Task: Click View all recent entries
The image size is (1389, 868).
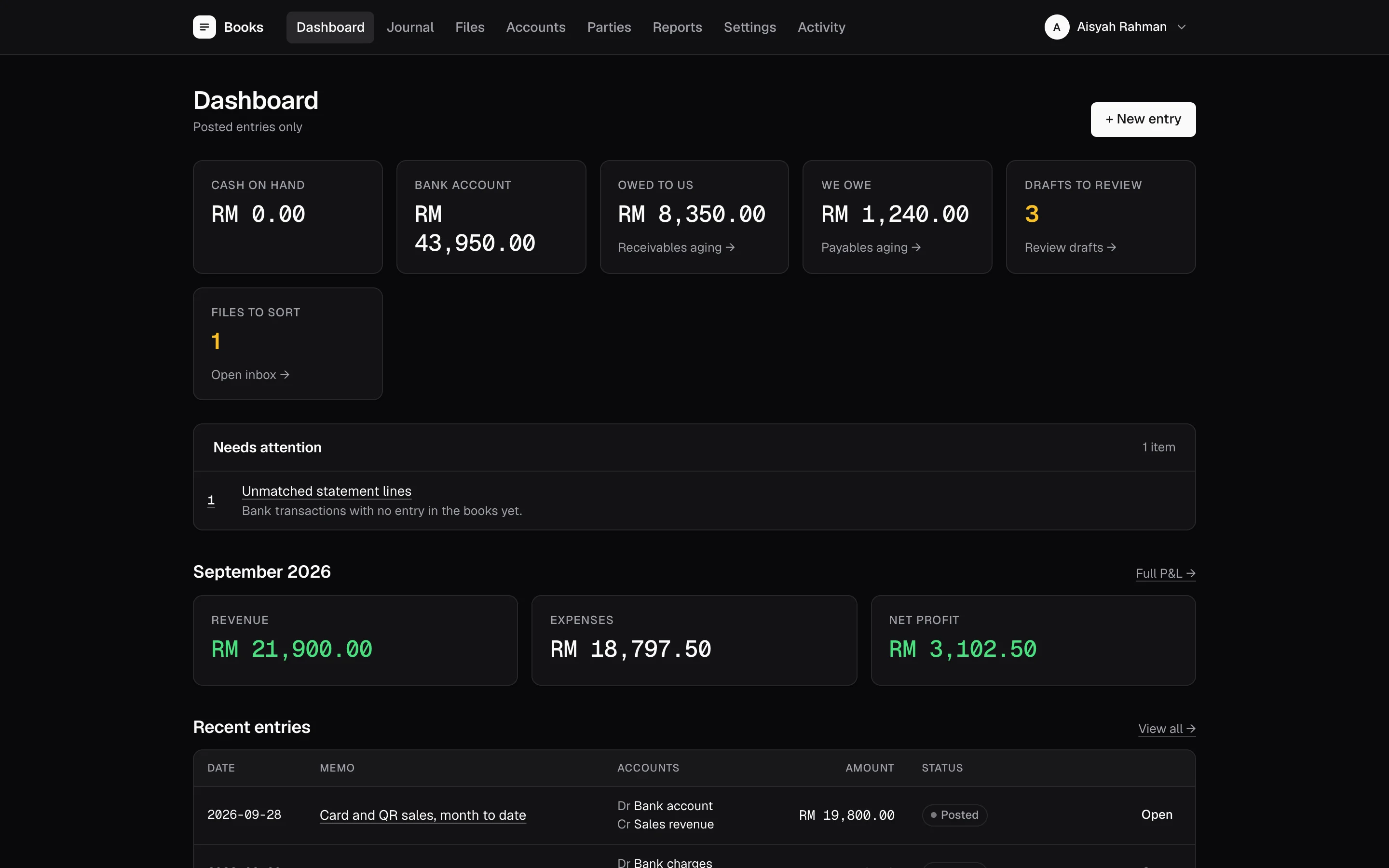Action: [x=1166, y=729]
